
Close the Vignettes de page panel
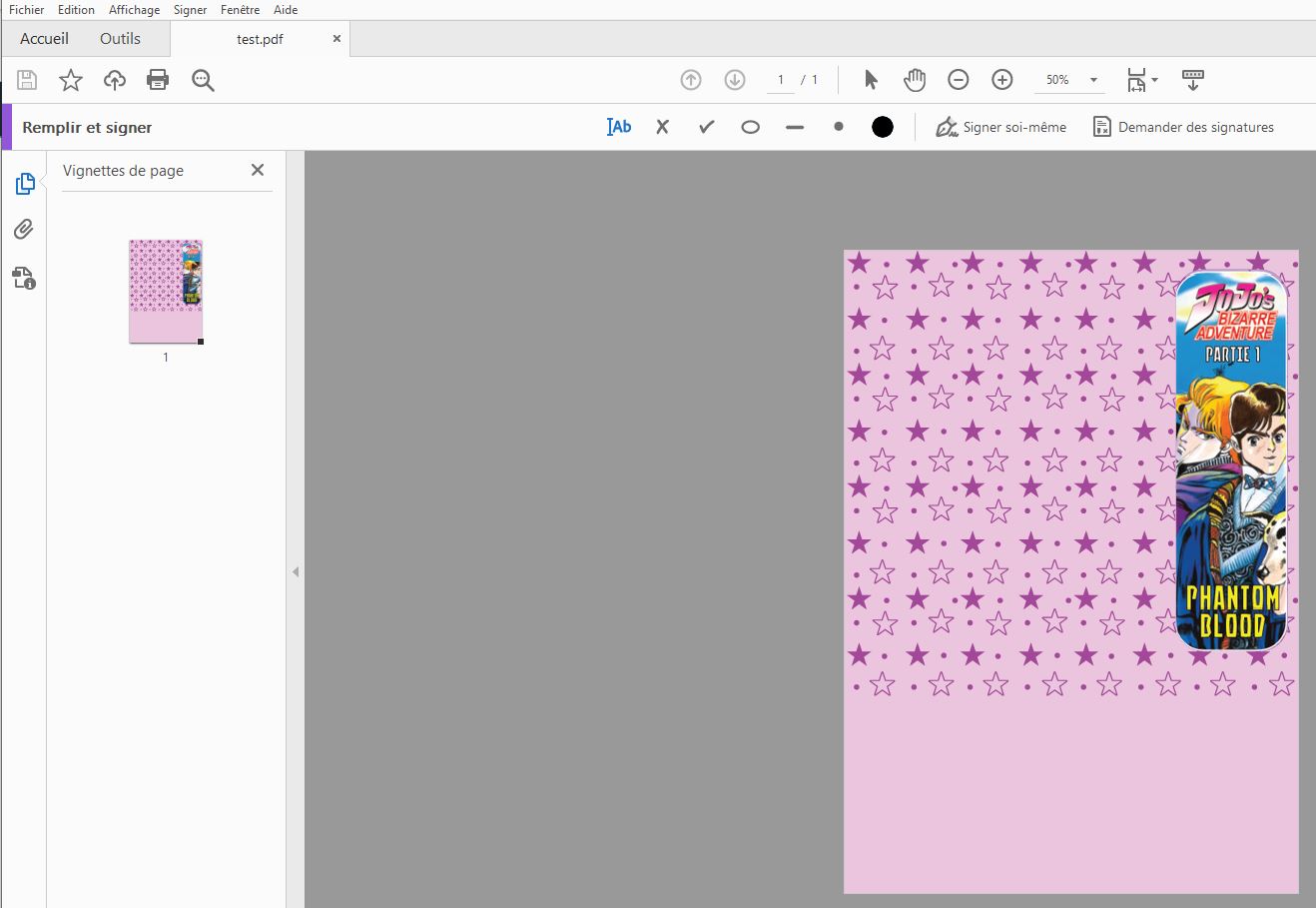(x=258, y=170)
